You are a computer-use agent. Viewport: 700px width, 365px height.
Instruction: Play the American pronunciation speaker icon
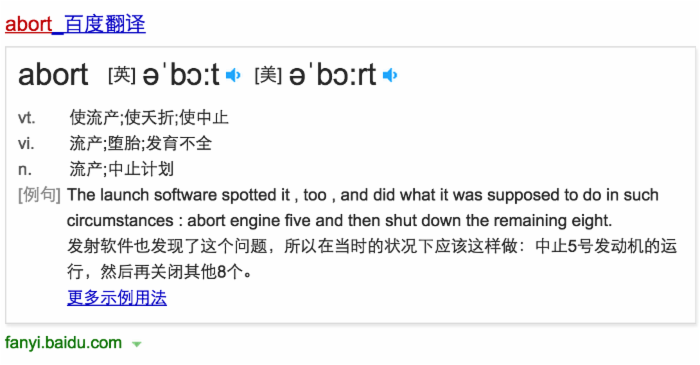tap(390, 75)
